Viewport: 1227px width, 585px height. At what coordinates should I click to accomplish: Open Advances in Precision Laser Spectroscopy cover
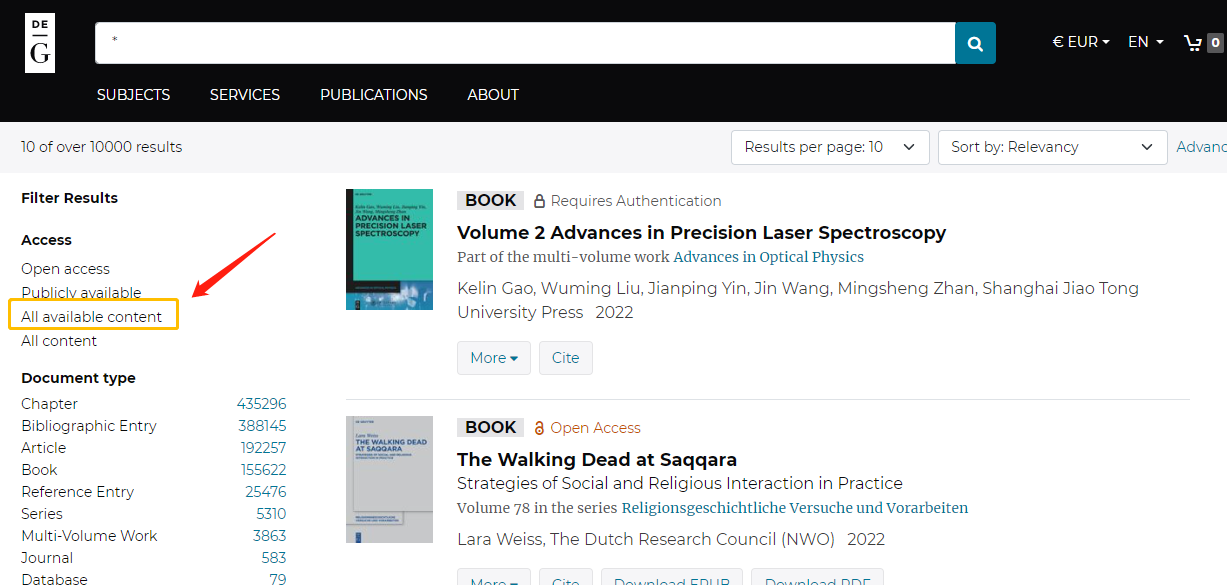point(389,249)
